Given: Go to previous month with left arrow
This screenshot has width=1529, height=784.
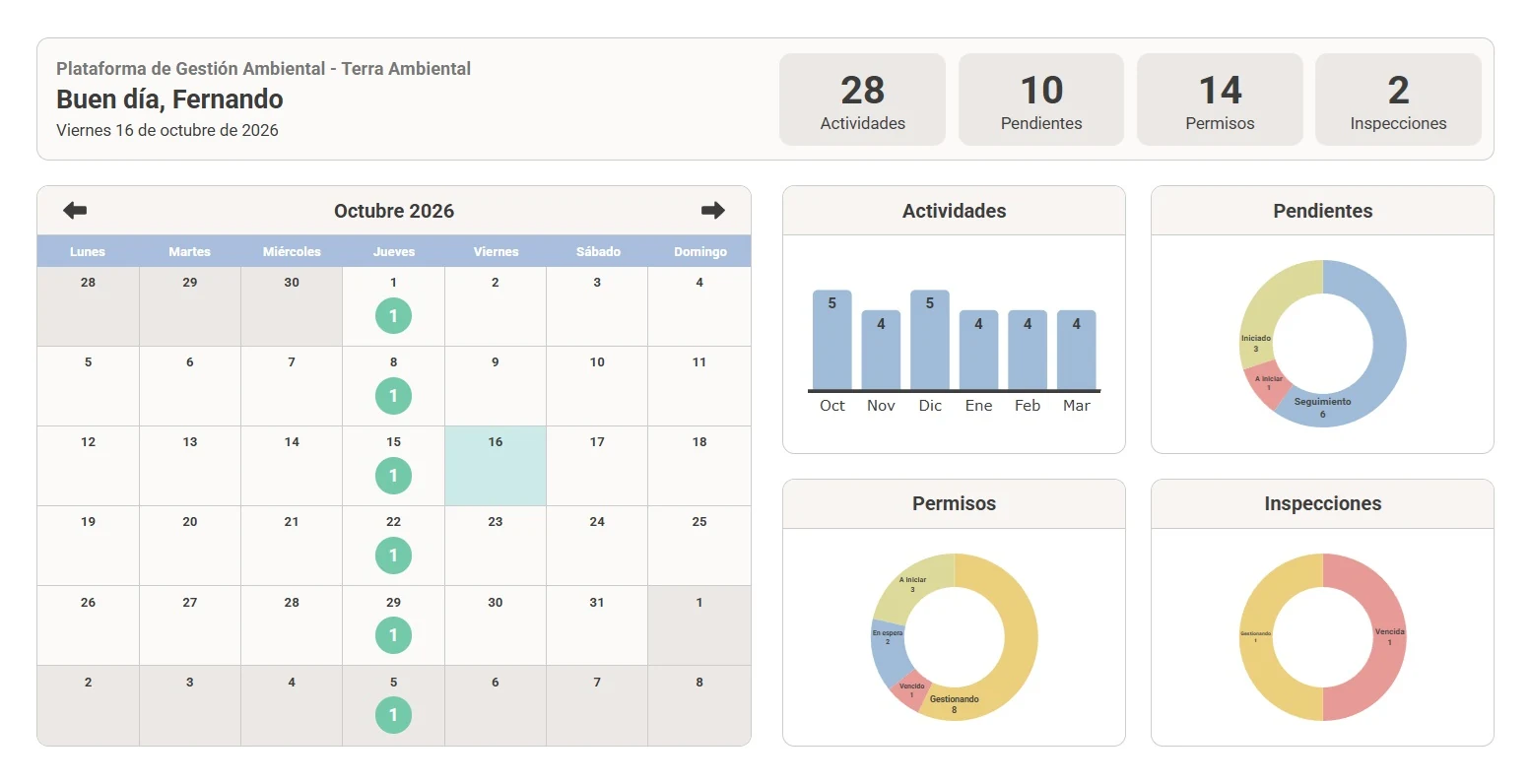Looking at the screenshot, I should click(x=75, y=210).
